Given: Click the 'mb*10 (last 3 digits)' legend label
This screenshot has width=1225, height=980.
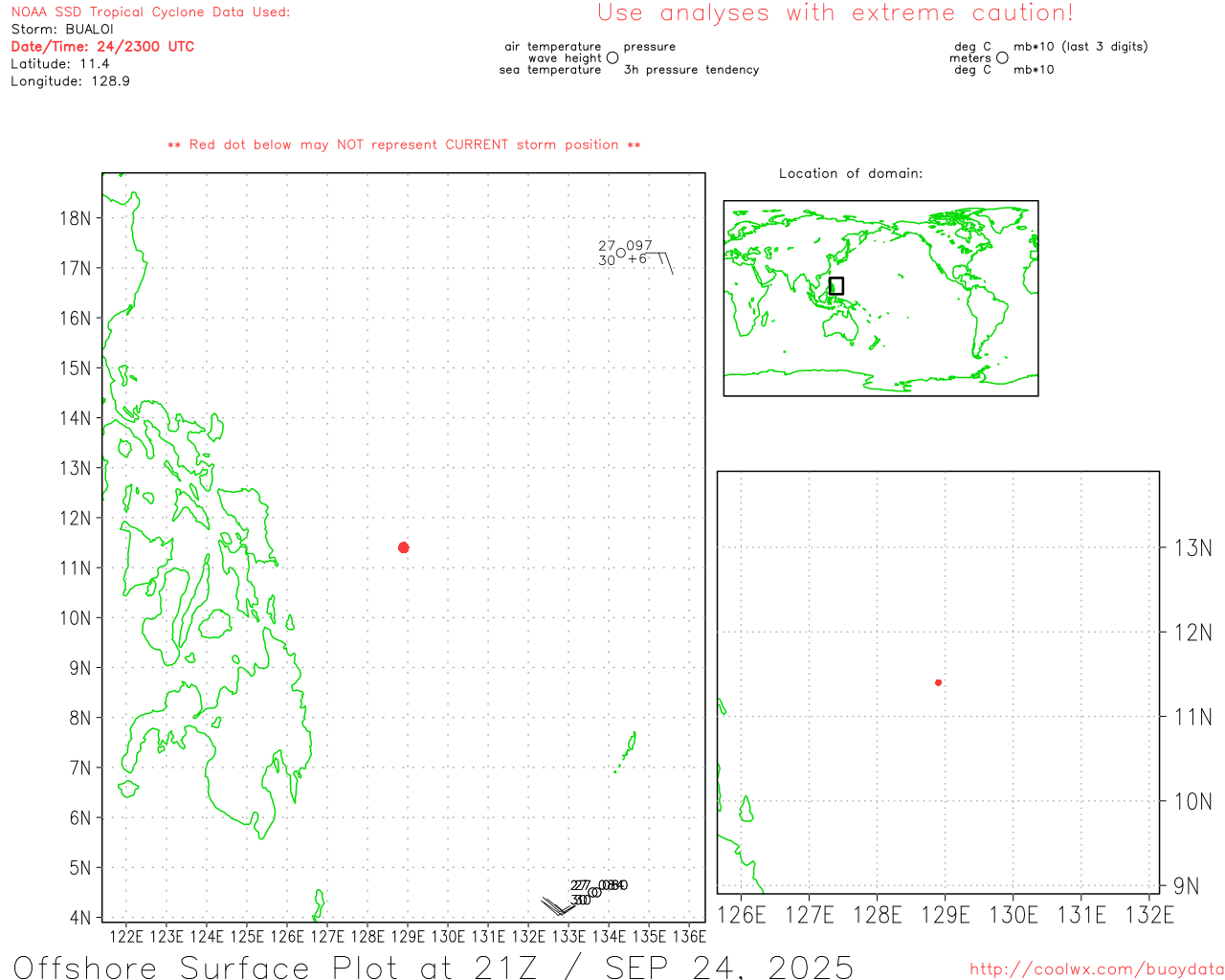Looking at the screenshot, I should 1080,47.
